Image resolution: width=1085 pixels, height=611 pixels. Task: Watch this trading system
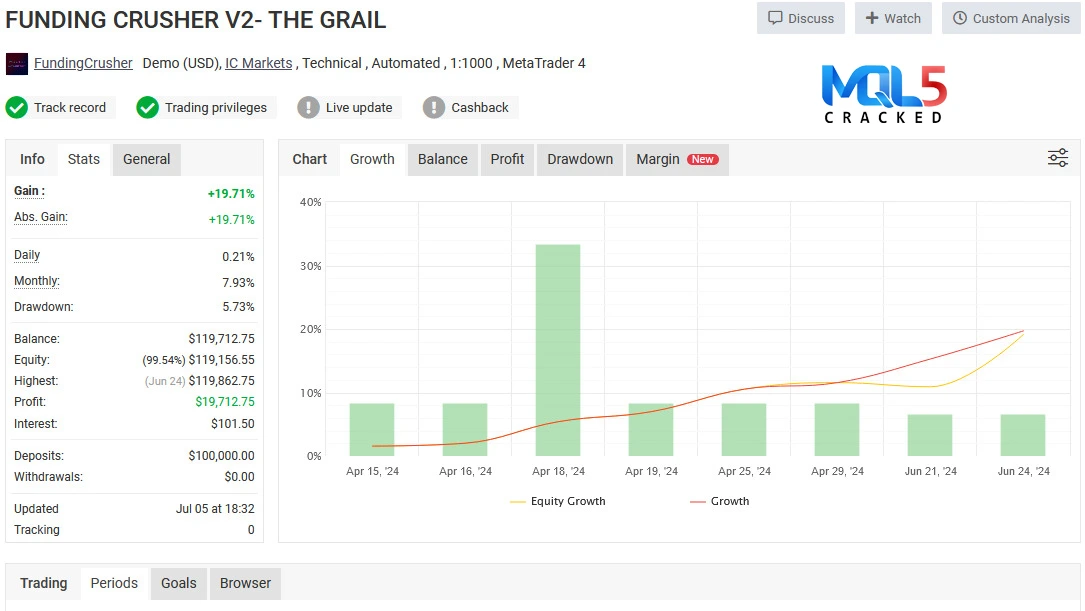pos(893,18)
